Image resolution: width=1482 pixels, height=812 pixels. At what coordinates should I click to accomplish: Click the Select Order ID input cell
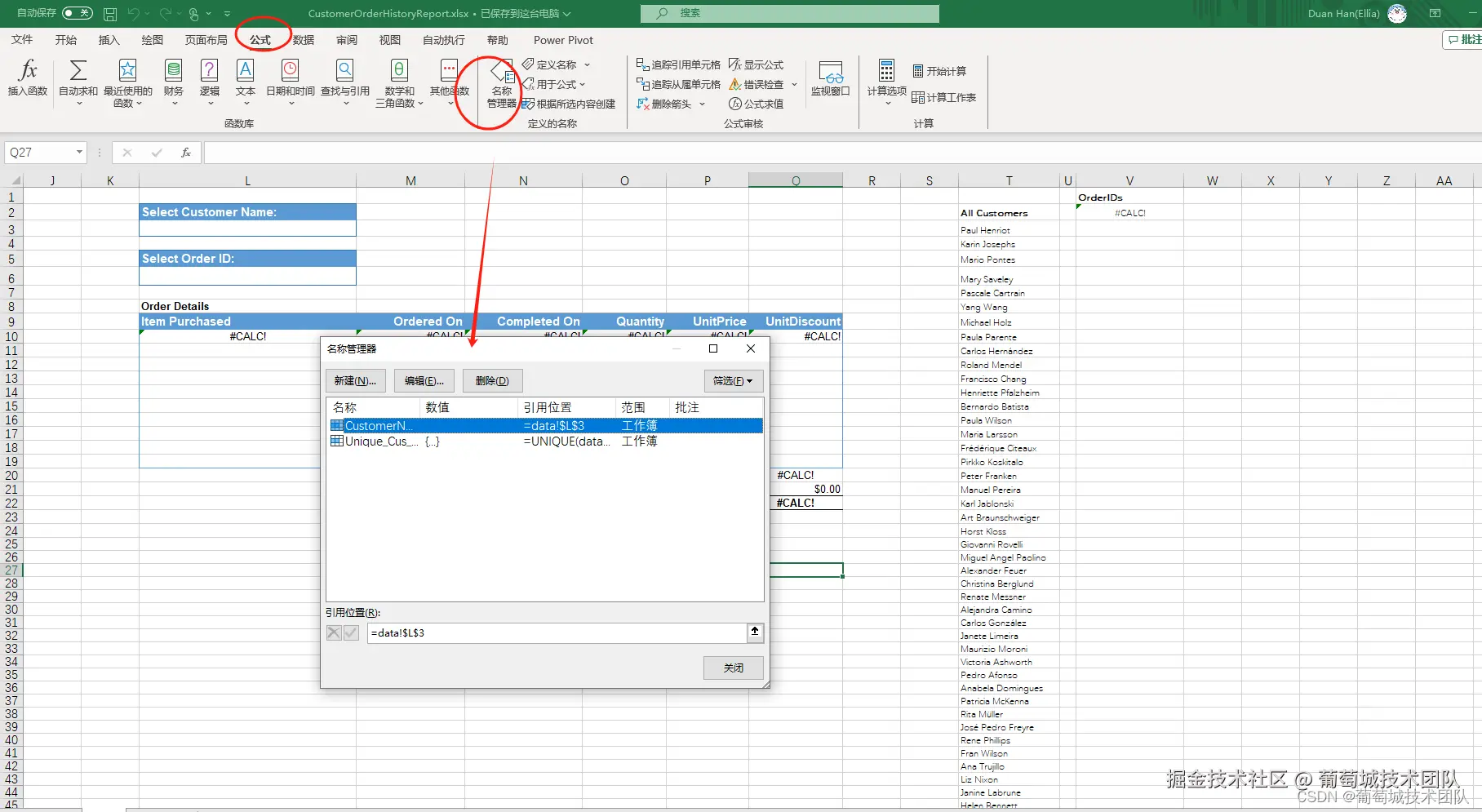[x=247, y=276]
